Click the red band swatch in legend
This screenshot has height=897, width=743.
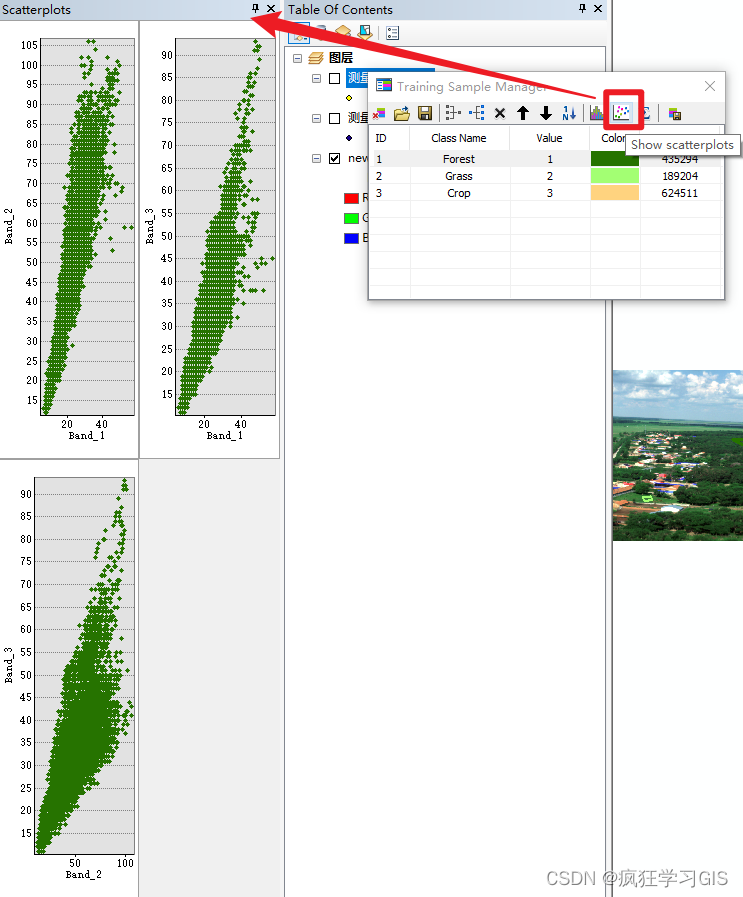351,199
